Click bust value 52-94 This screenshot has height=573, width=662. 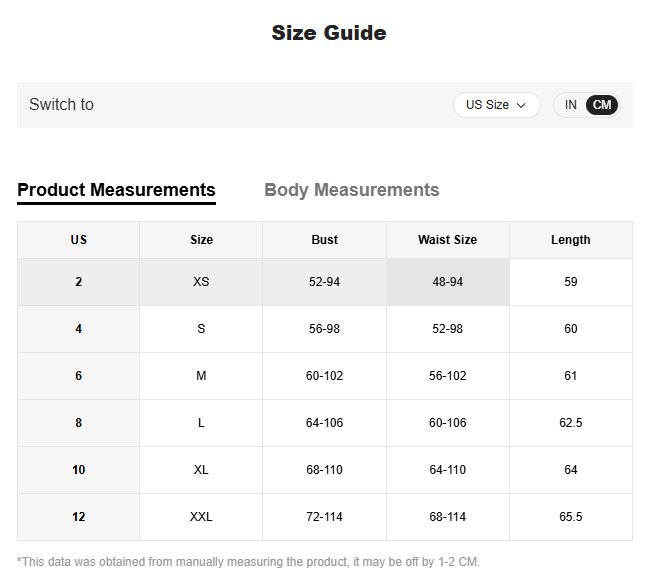point(325,282)
